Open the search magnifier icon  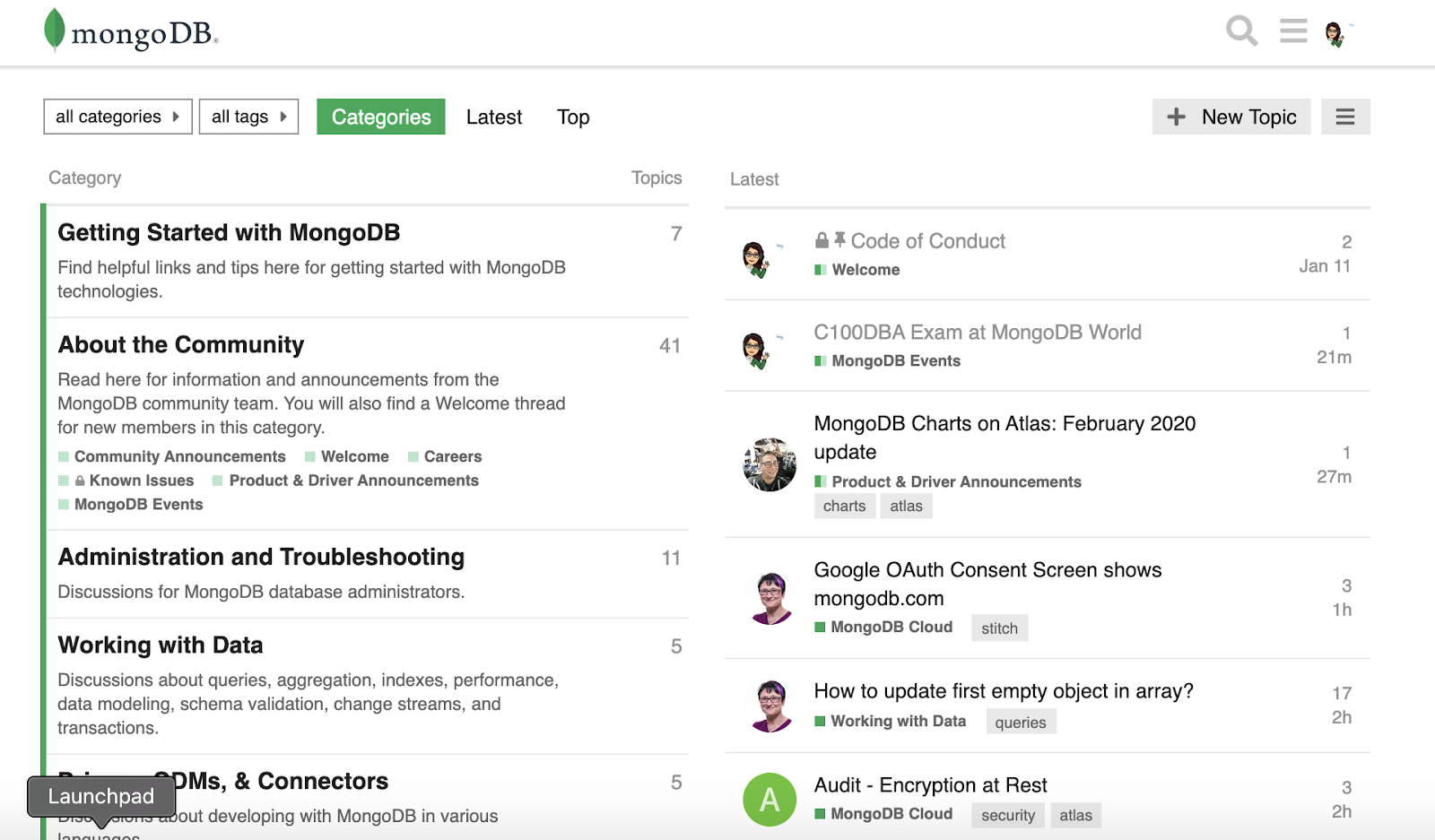click(1241, 31)
